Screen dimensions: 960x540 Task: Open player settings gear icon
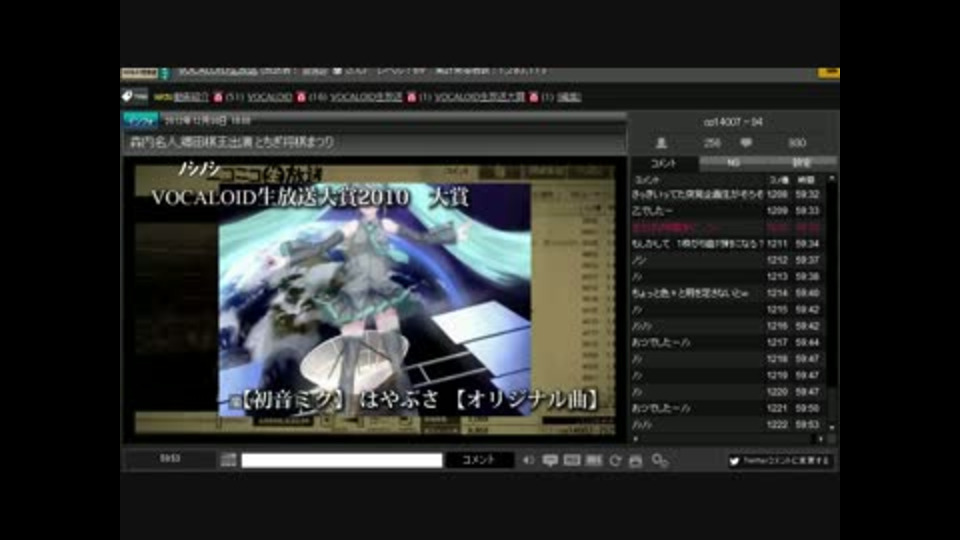(x=659, y=460)
